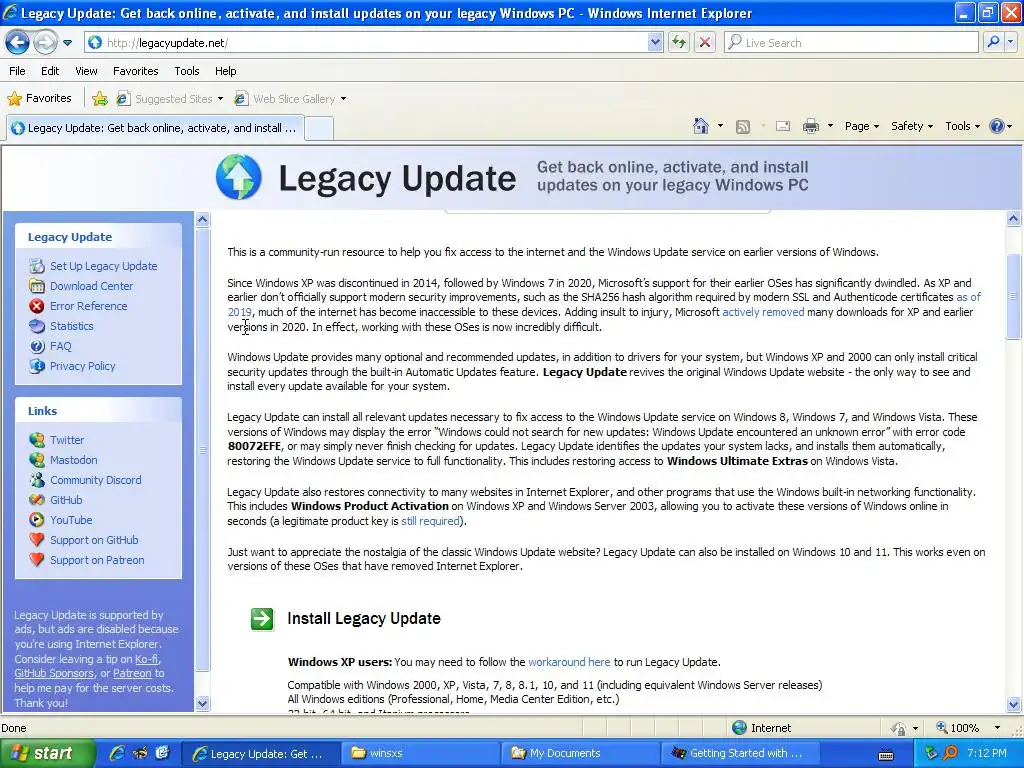Screen dimensions: 1024x768
Task: Click the GitHub link icon
Action: (x=37, y=500)
